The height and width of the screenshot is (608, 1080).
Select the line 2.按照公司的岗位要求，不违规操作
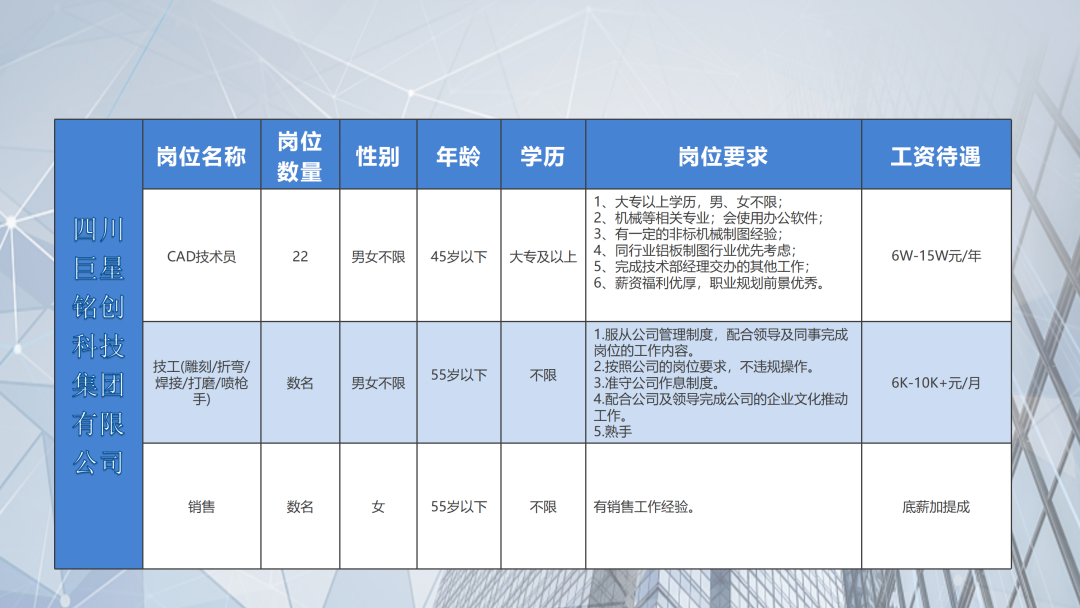tap(706, 367)
